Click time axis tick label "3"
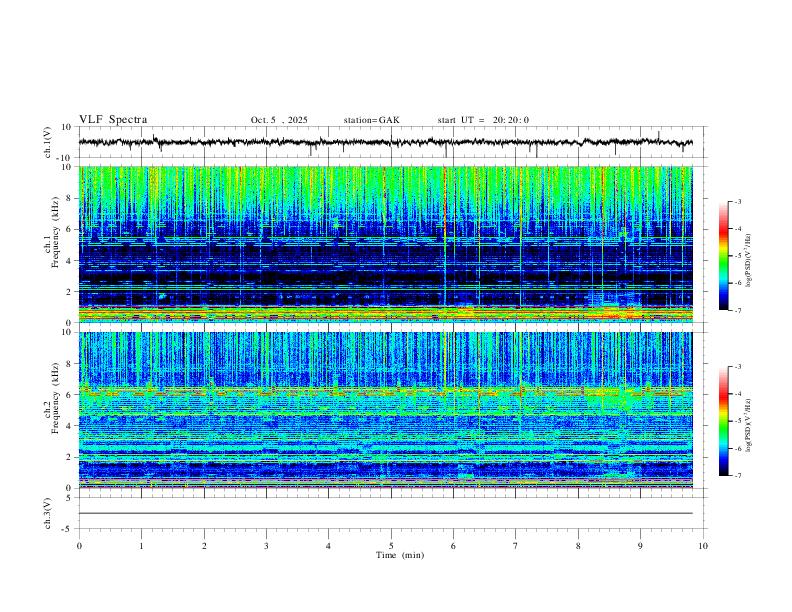 pos(266,546)
